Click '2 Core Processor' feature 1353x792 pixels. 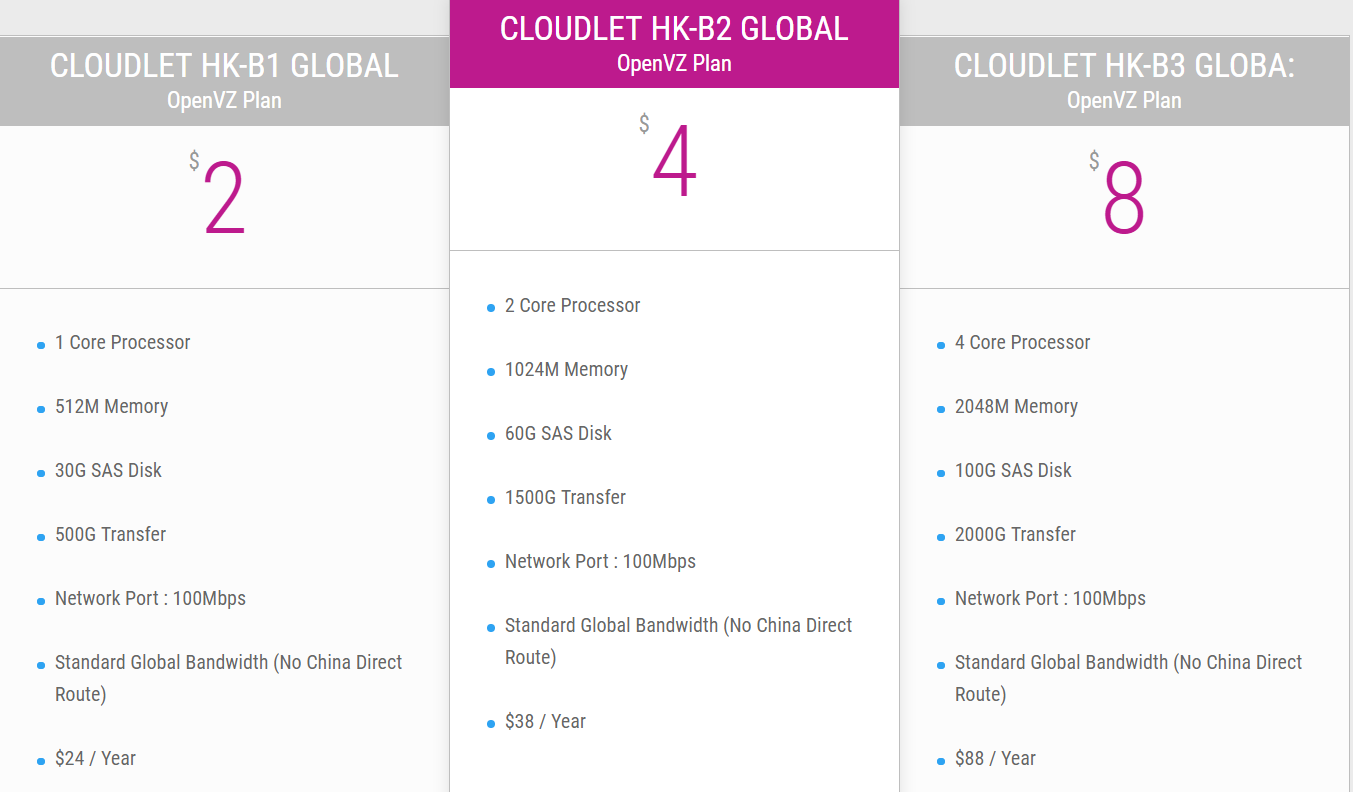coord(572,305)
